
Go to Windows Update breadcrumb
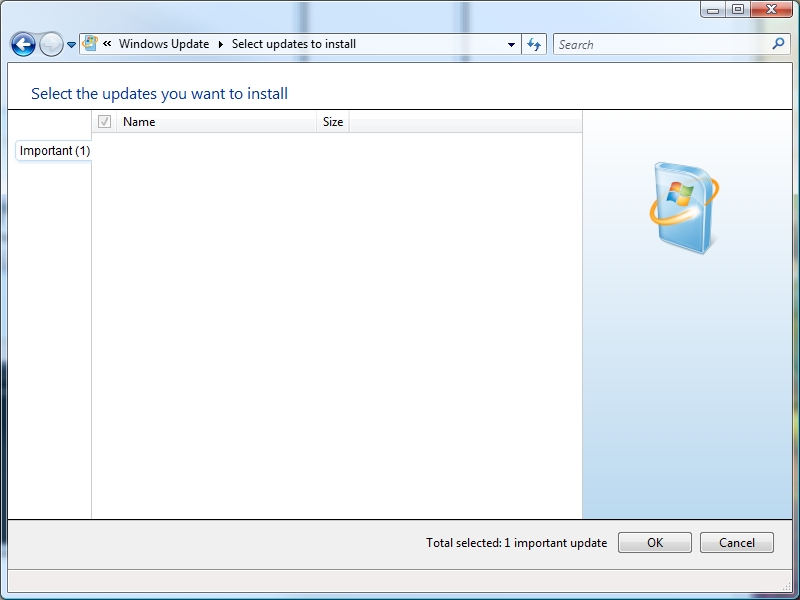pos(164,44)
